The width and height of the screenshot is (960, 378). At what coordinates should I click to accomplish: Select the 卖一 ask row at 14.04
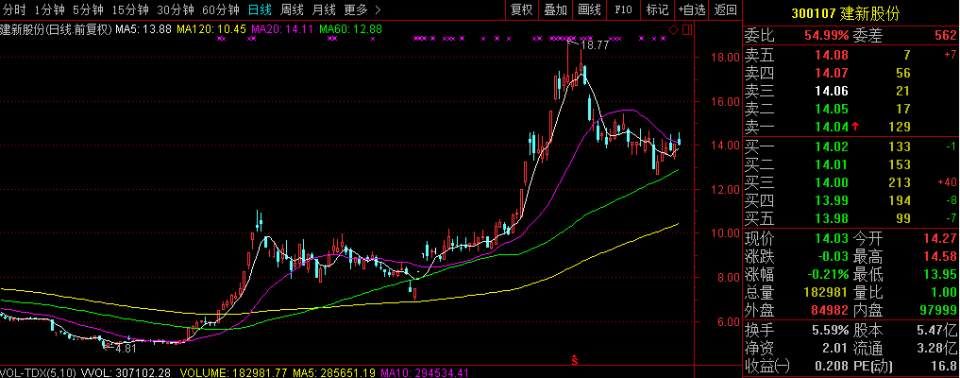[x=850, y=127]
